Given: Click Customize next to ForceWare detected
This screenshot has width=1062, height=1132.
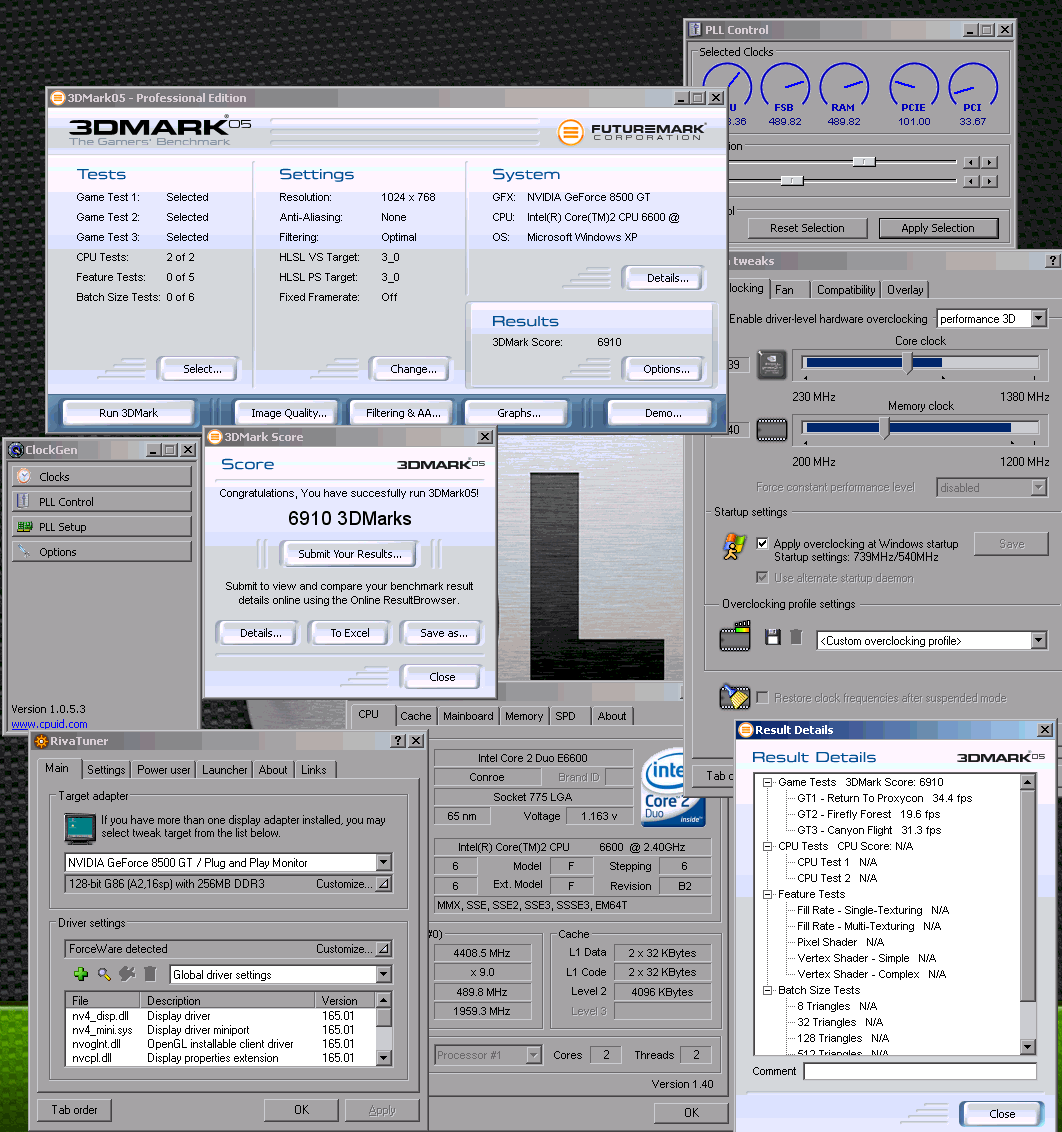Looking at the screenshot, I should point(352,949).
